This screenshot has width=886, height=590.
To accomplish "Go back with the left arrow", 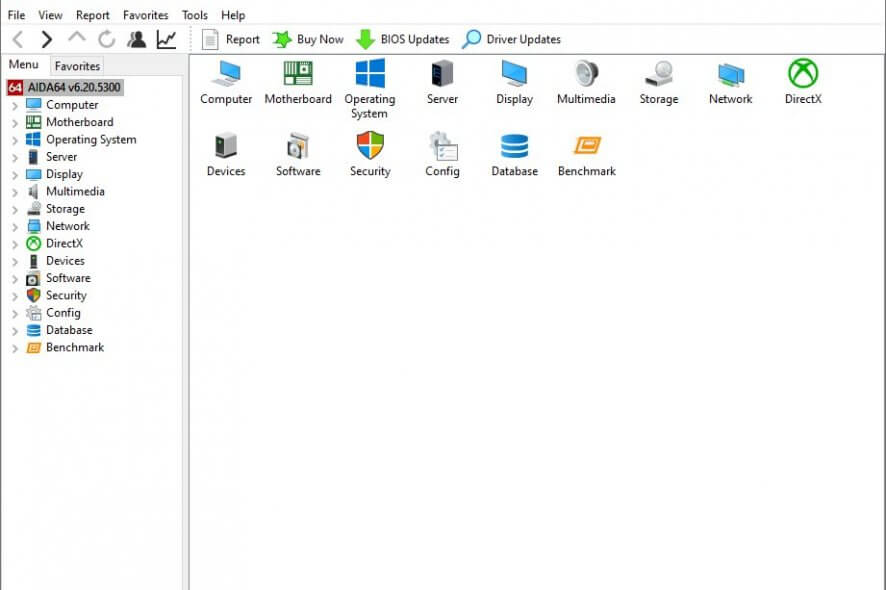I will pos(18,40).
